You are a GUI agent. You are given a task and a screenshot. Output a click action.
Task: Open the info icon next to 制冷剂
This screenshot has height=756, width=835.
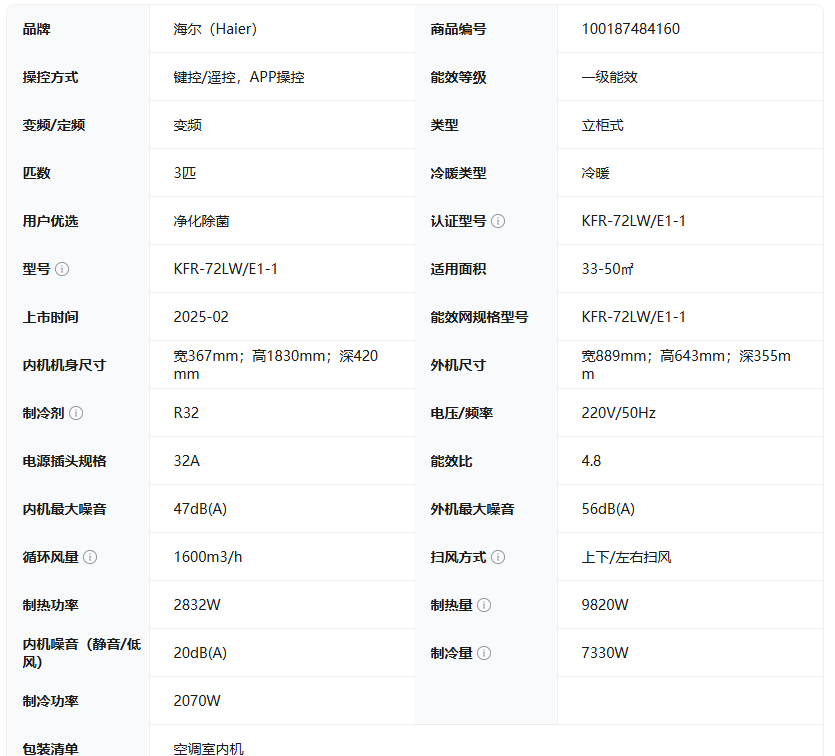[x=76, y=413]
